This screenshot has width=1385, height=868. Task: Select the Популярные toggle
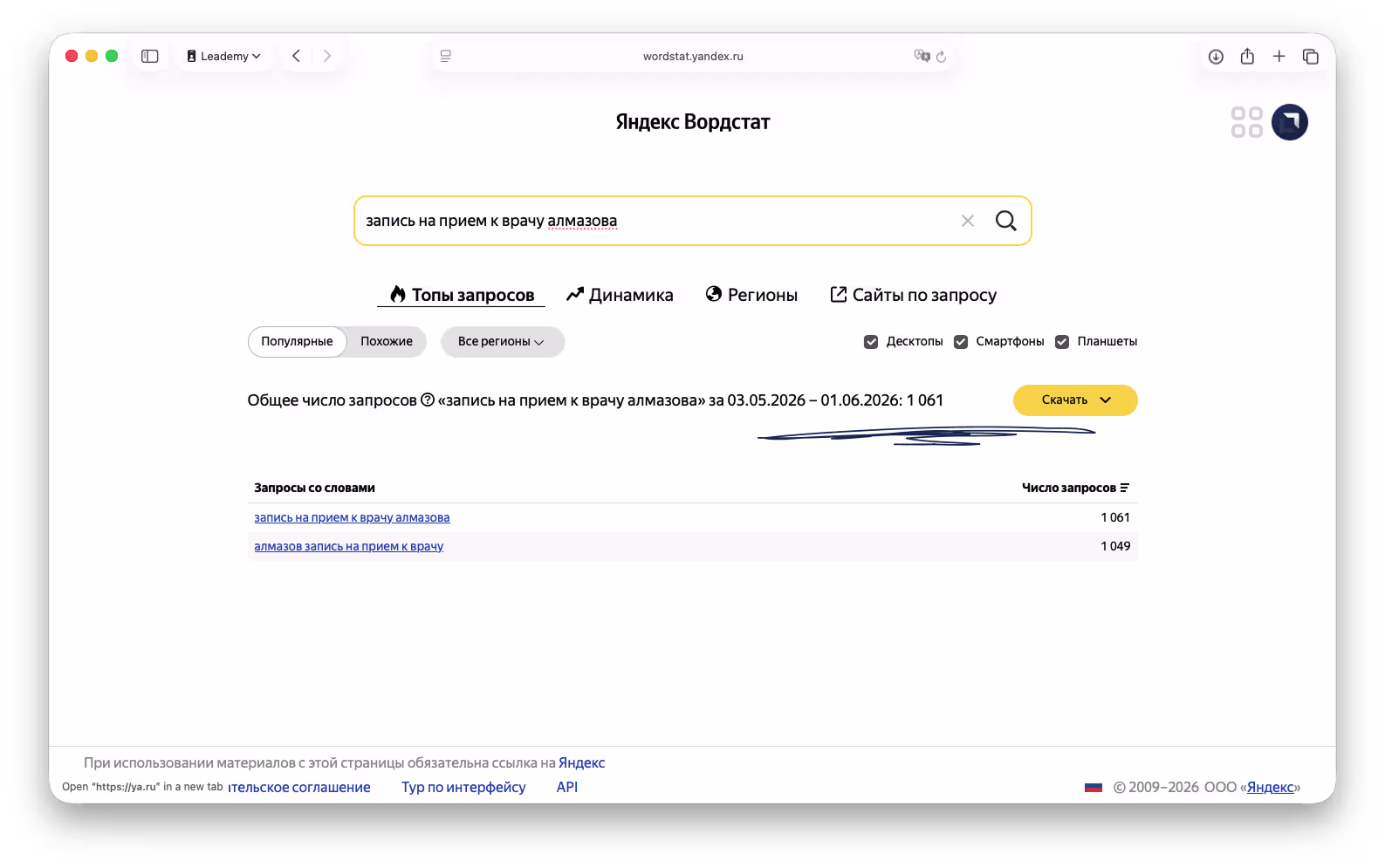pyautogui.click(x=297, y=341)
